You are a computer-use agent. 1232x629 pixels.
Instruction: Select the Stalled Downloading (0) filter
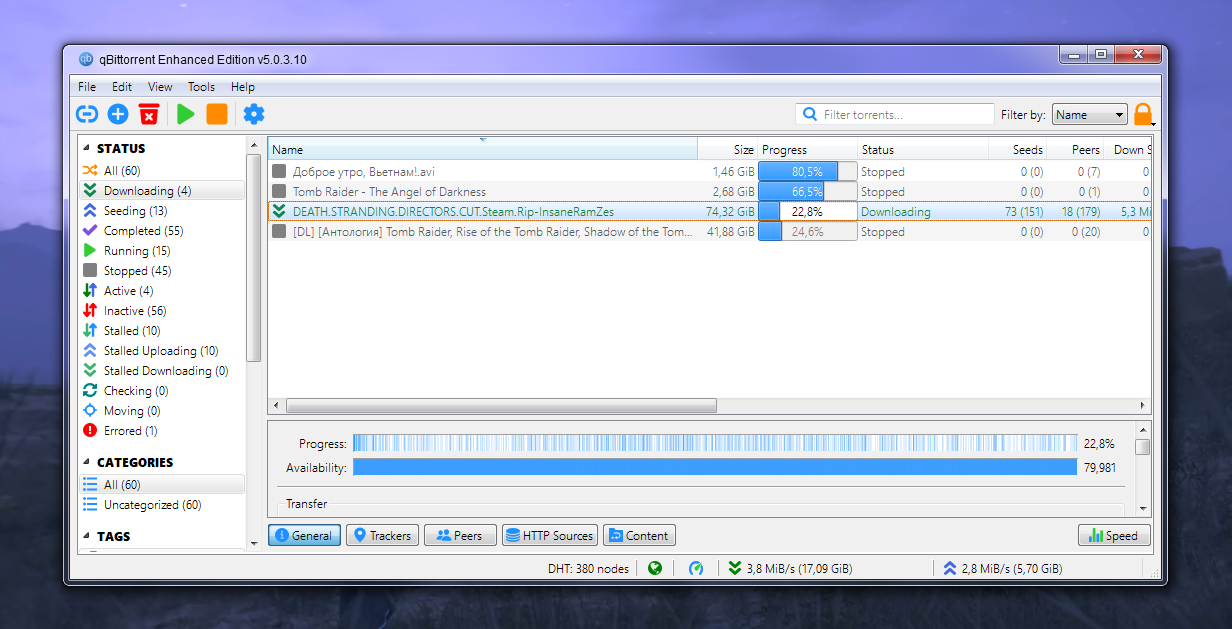(161, 371)
